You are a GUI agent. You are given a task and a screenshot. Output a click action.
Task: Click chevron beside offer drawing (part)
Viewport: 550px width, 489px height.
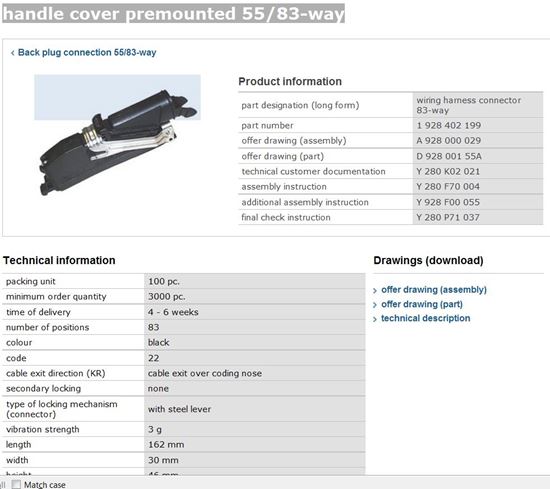(x=375, y=305)
